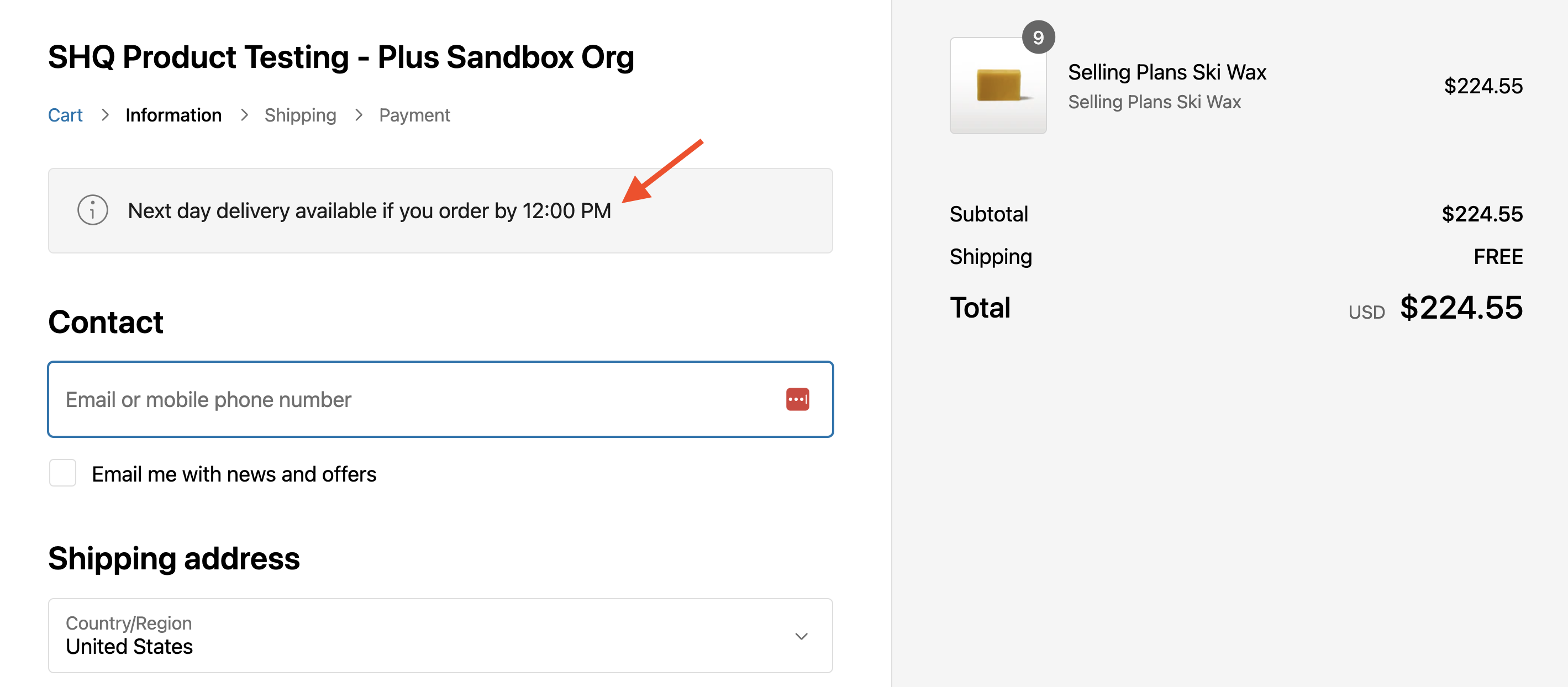This screenshot has height=687, width=1568.
Task: Click the FREE shipping value
Action: (1497, 257)
